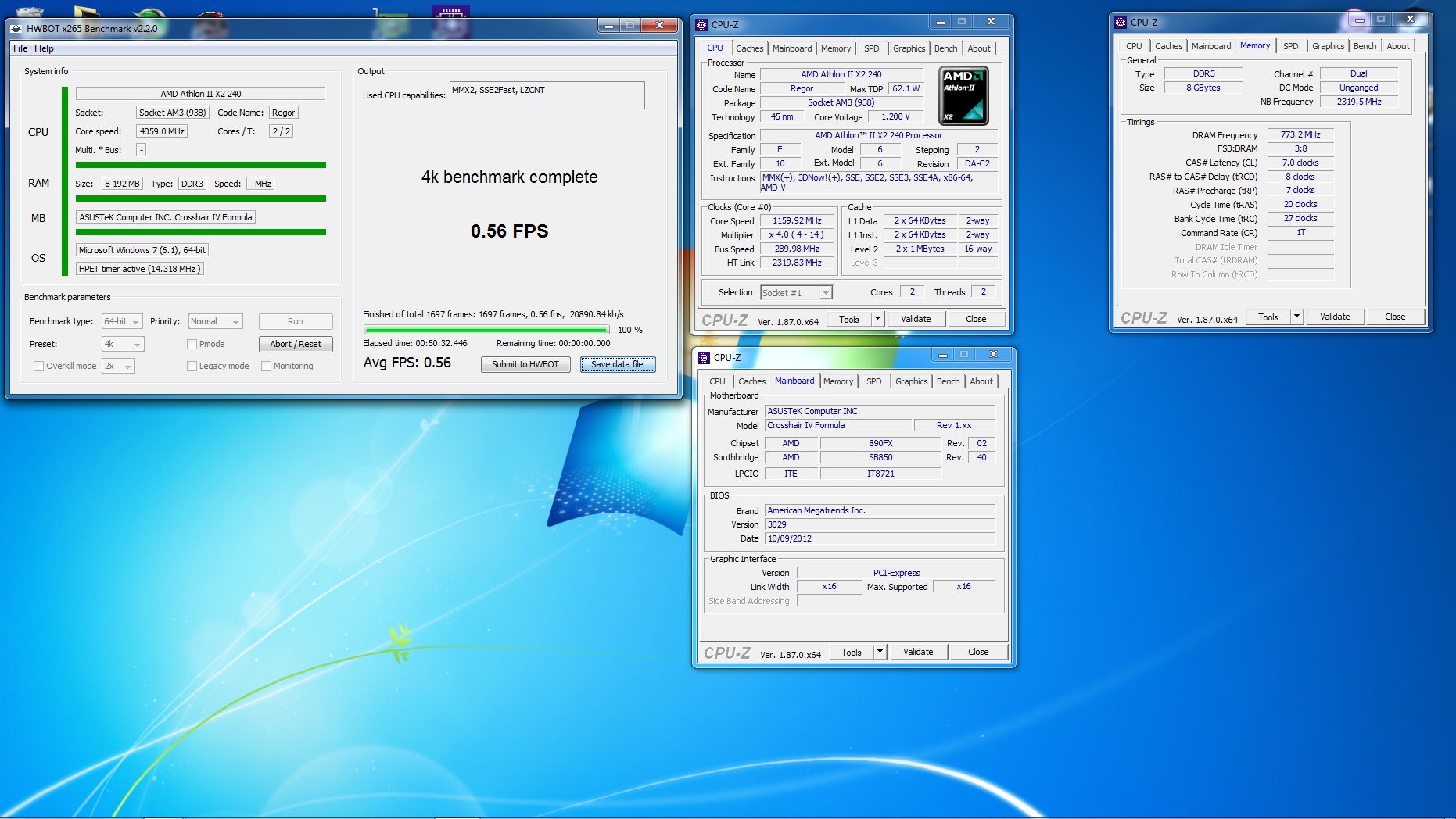This screenshot has width=1456, height=819.
Task: Click the HWBOT x265 Benchmark title bar icon
Action: click(x=16, y=28)
